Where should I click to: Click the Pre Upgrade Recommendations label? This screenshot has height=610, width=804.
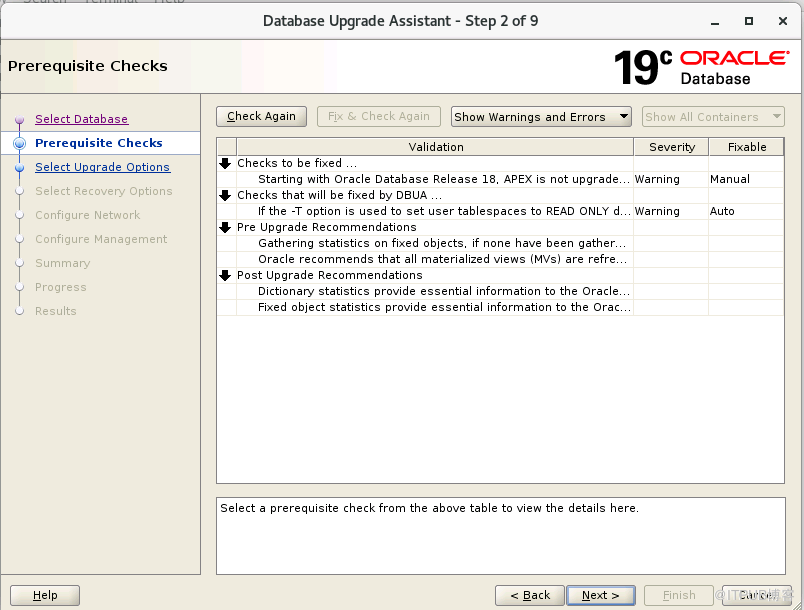327,227
